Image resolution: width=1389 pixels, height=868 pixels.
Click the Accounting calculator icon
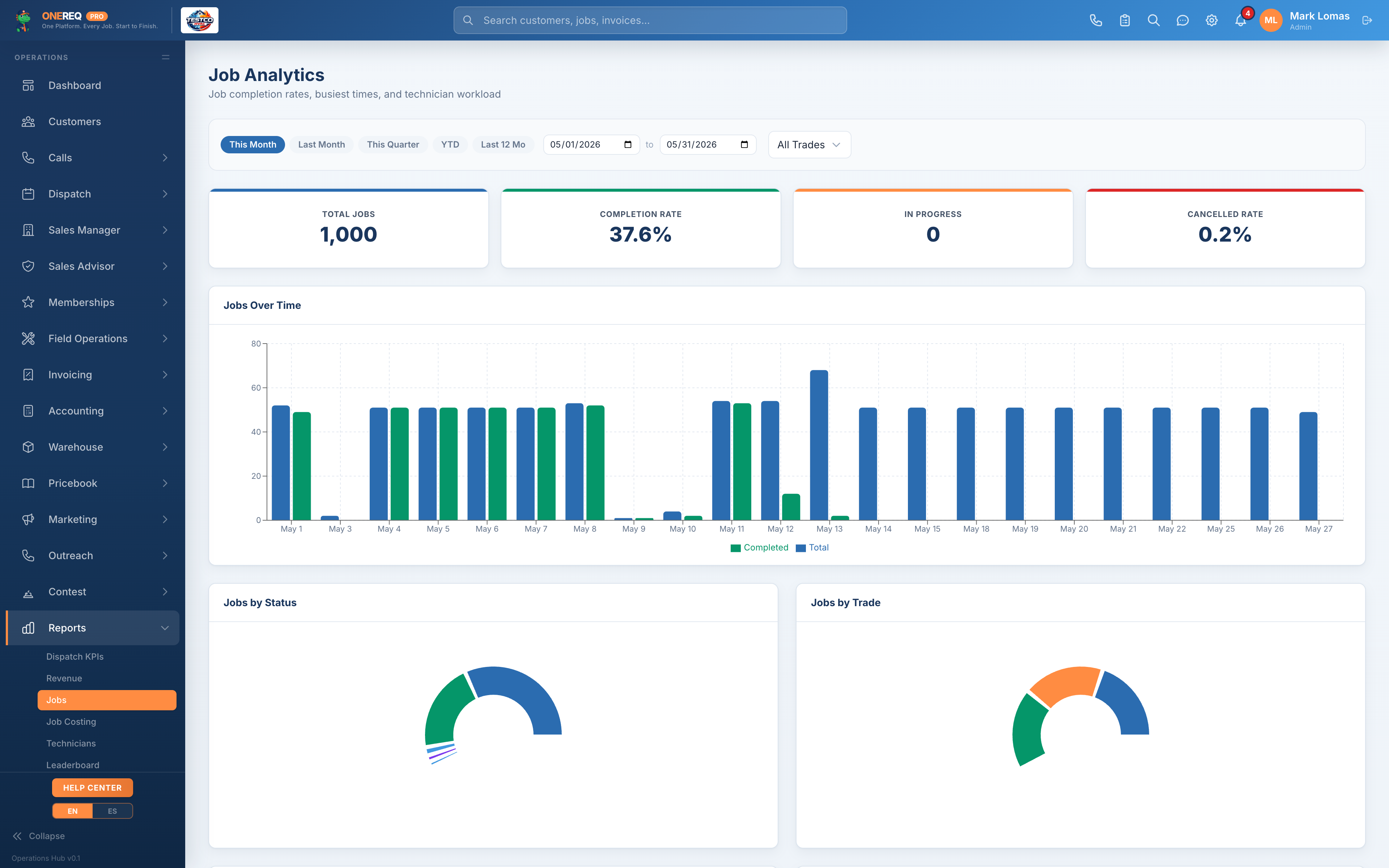[x=28, y=411]
